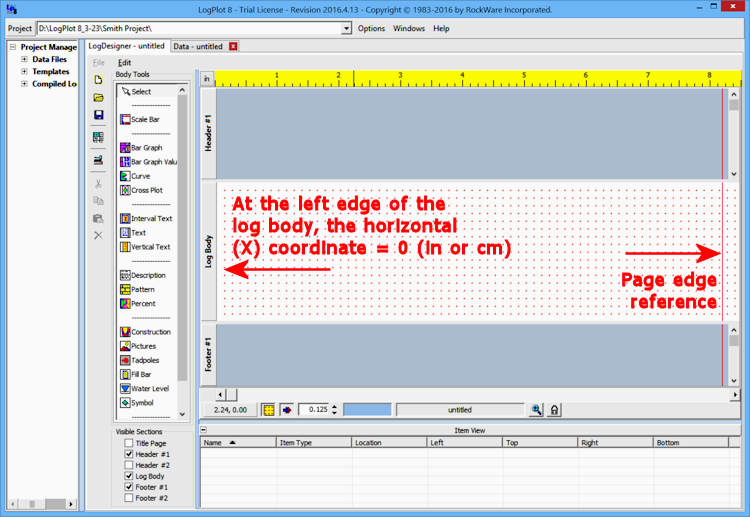Check the Footer #2 section
Image resolution: width=750 pixels, height=517 pixels.
click(129, 498)
